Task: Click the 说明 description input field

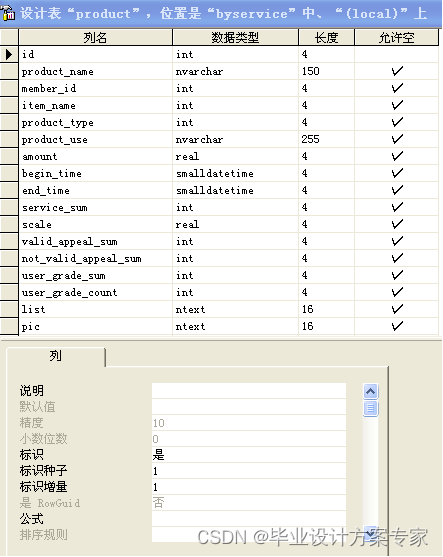Action: (249, 391)
